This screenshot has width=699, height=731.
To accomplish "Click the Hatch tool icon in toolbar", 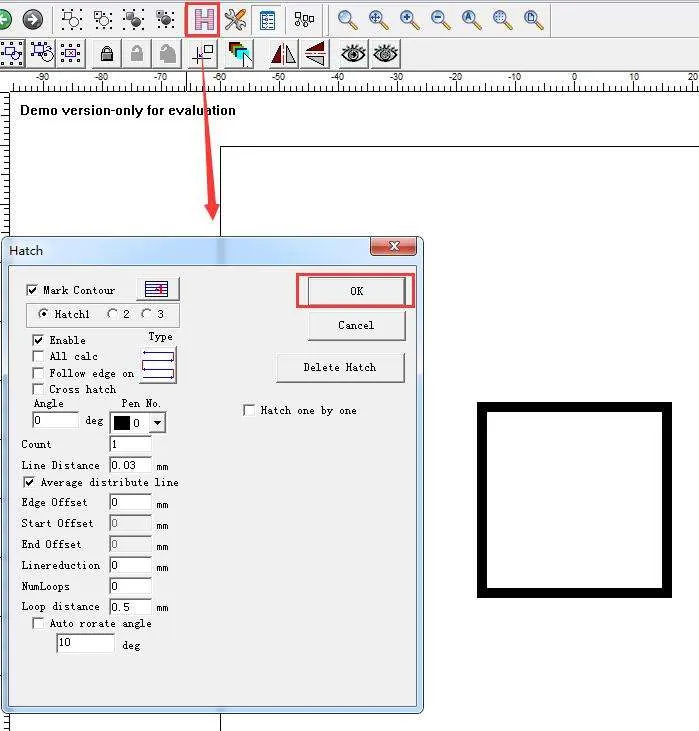I will coord(204,19).
